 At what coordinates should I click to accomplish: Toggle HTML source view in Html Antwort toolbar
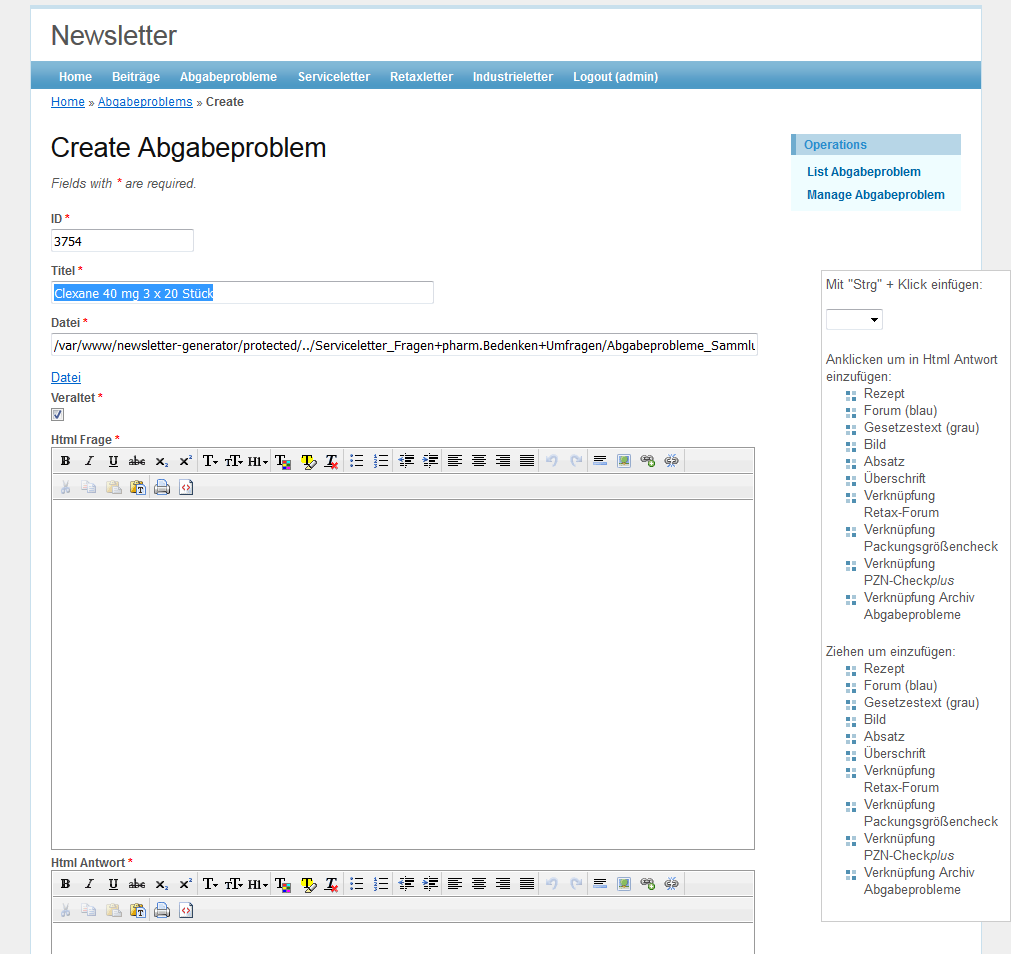tap(186, 911)
